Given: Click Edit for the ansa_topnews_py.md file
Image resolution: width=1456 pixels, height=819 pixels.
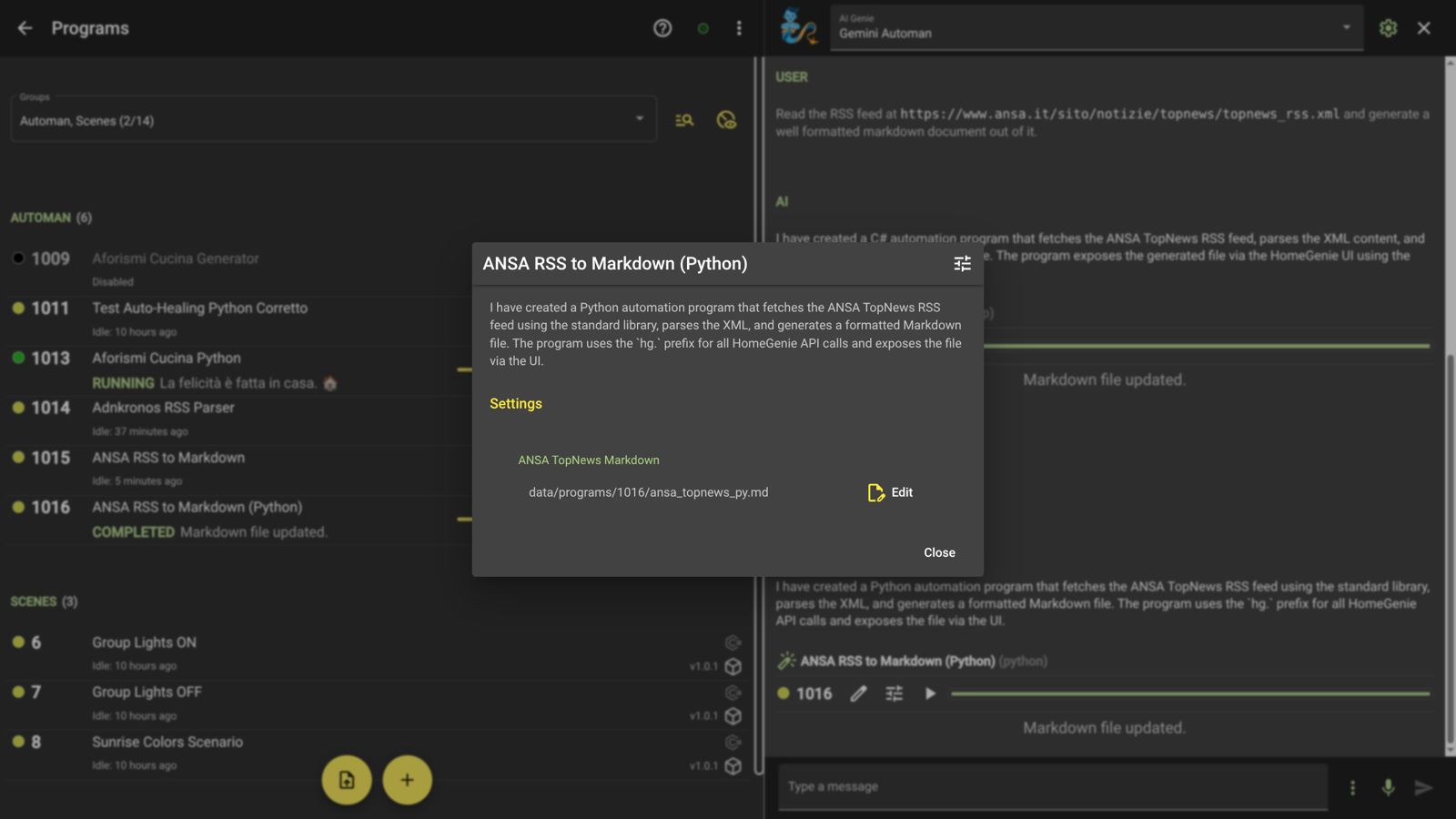Looking at the screenshot, I should coord(890,492).
